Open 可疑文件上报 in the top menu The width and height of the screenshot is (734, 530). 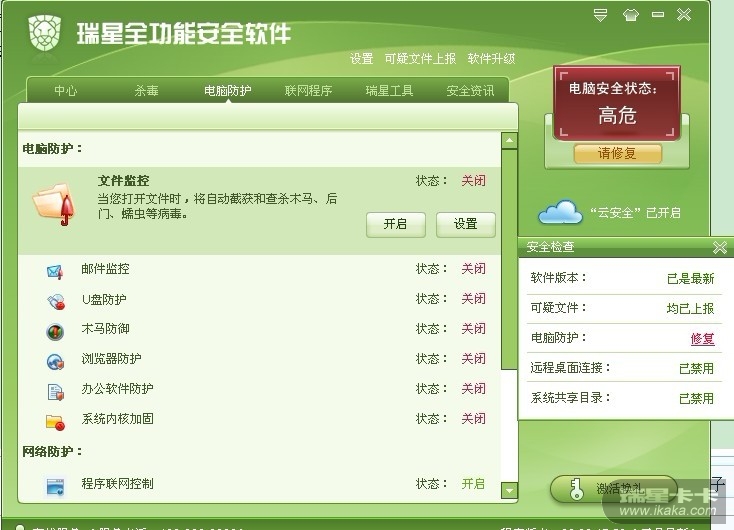click(420, 59)
